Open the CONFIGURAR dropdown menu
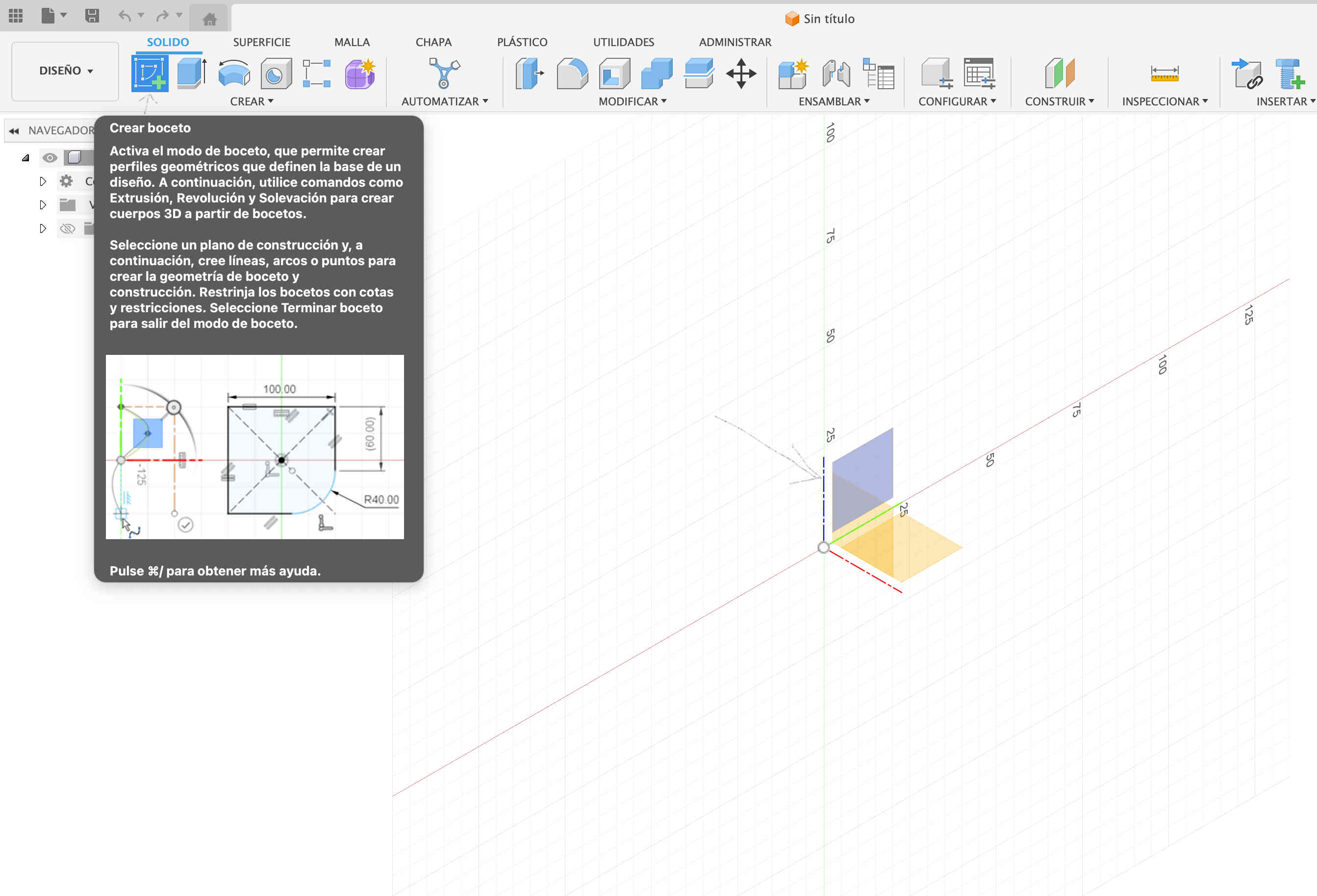Screen dimensions: 1317x896 (957, 101)
